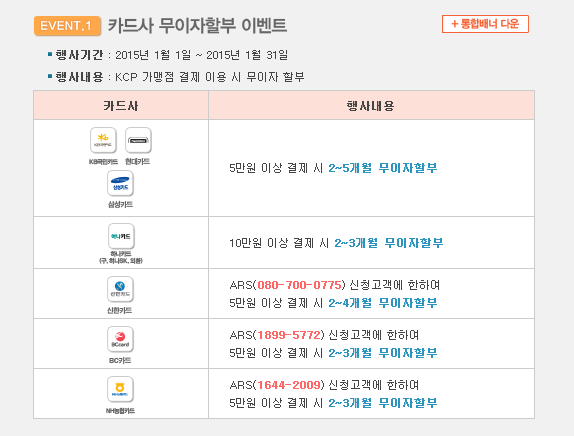The height and width of the screenshot is (436, 574).
Task: Click the orange EVENT.1 badge
Action: (67, 26)
